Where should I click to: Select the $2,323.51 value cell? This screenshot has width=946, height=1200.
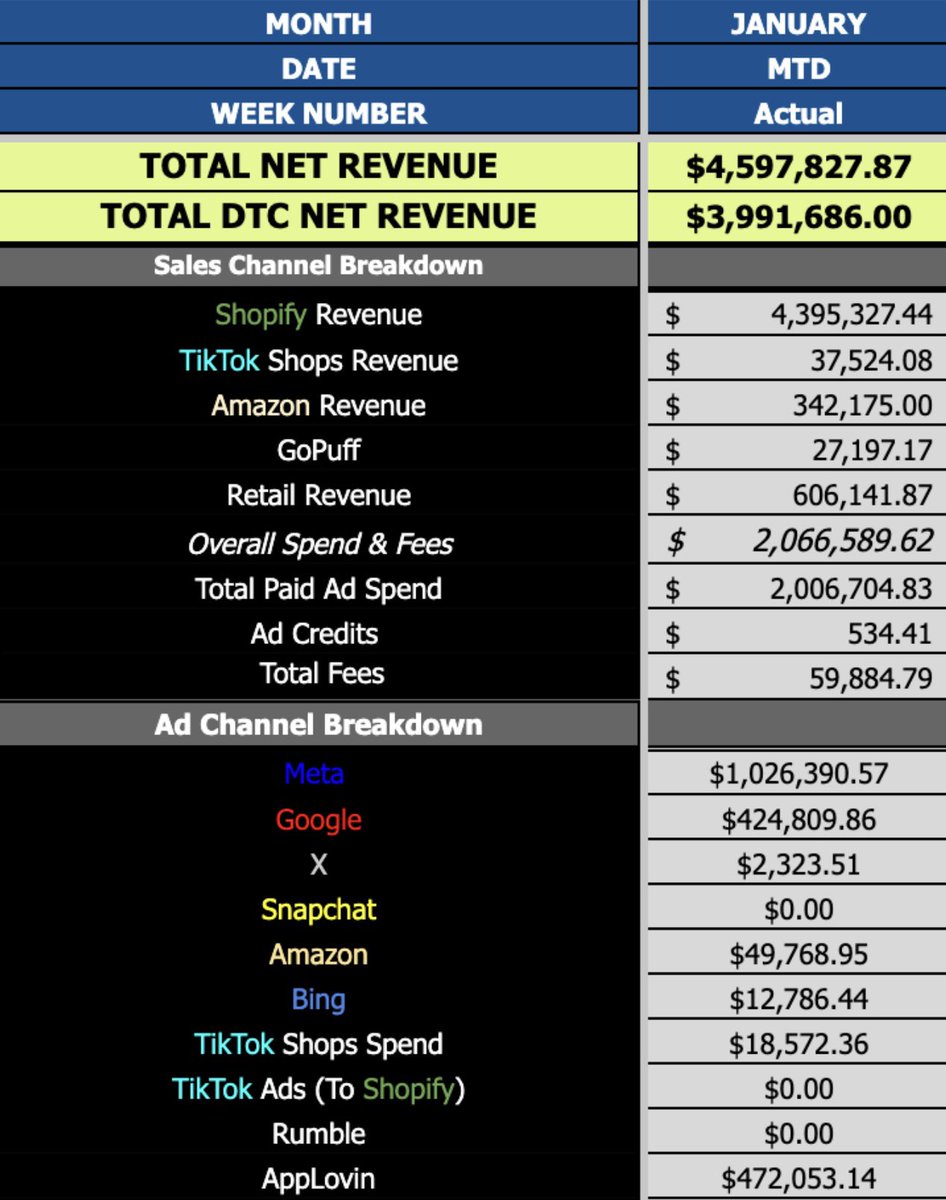[x=797, y=864]
